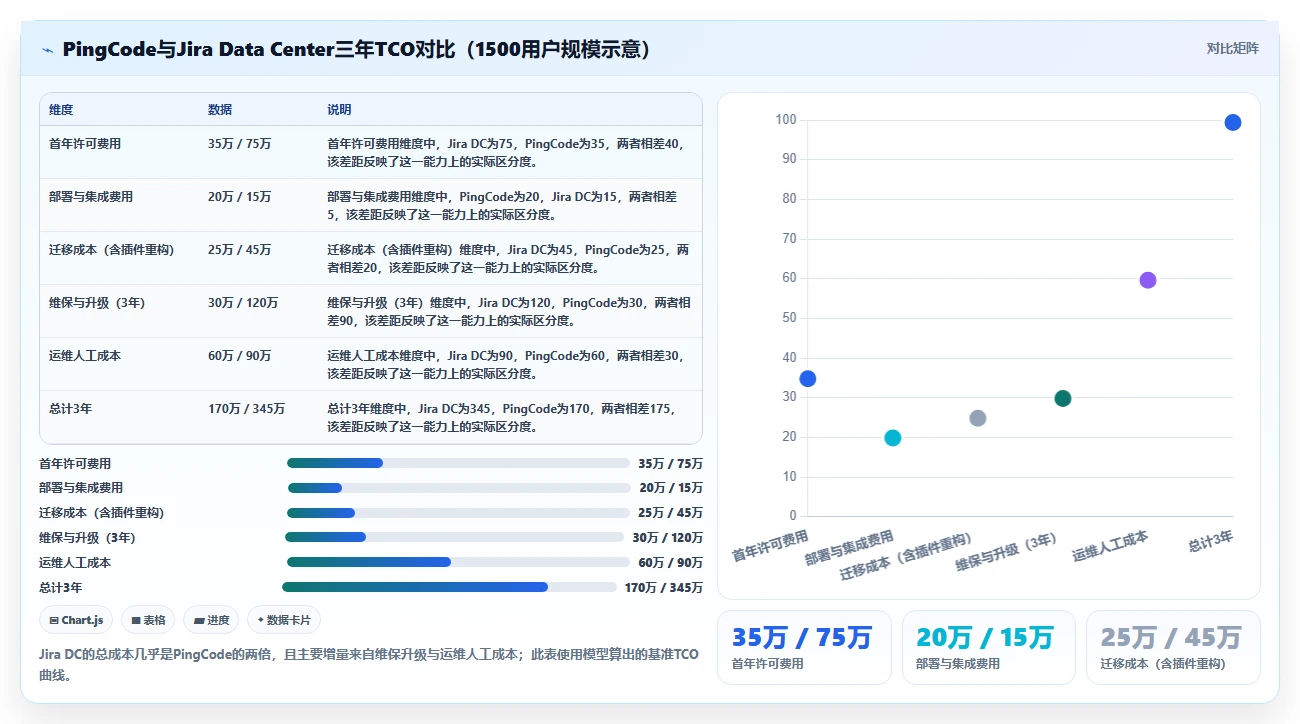Click the 运维人工成本 x-axis label
This screenshot has height=724, width=1300.
click(x=1110, y=546)
